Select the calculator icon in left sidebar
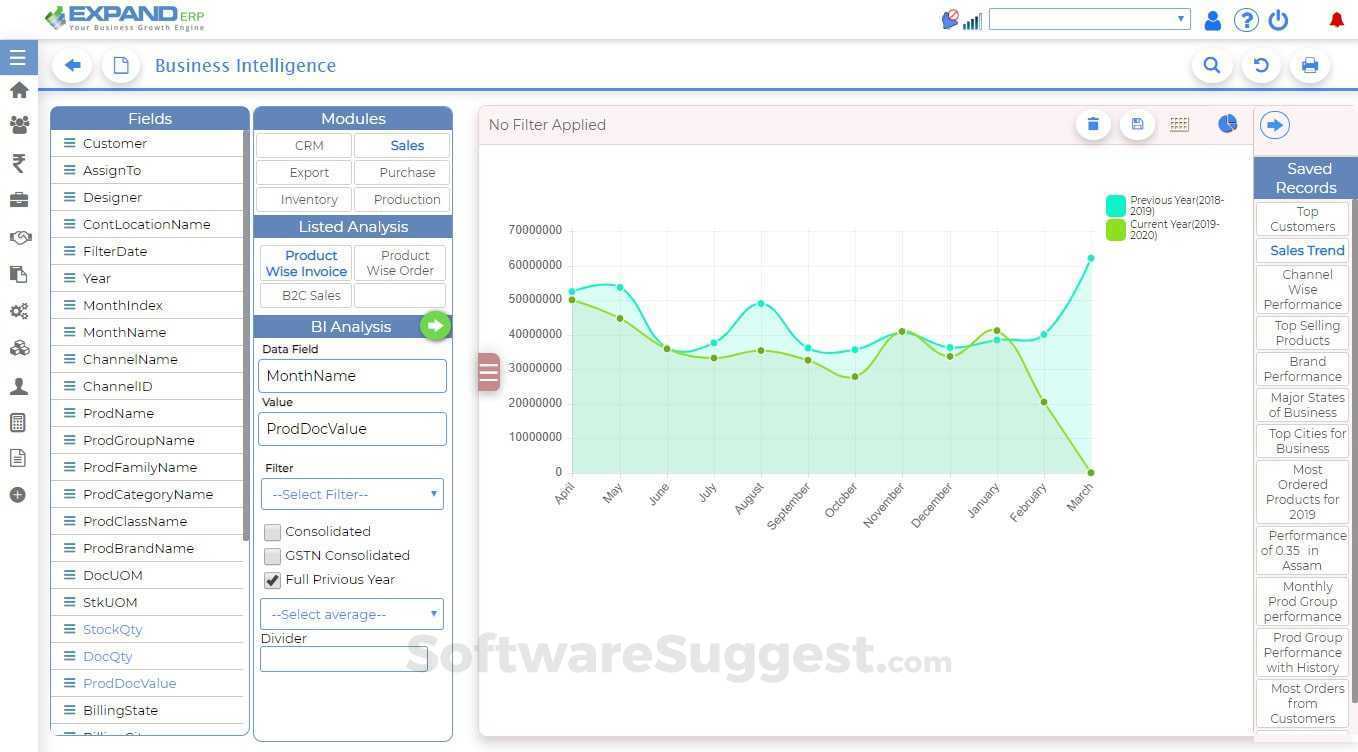This screenshot has height=752, width=1358. (18, 422)
